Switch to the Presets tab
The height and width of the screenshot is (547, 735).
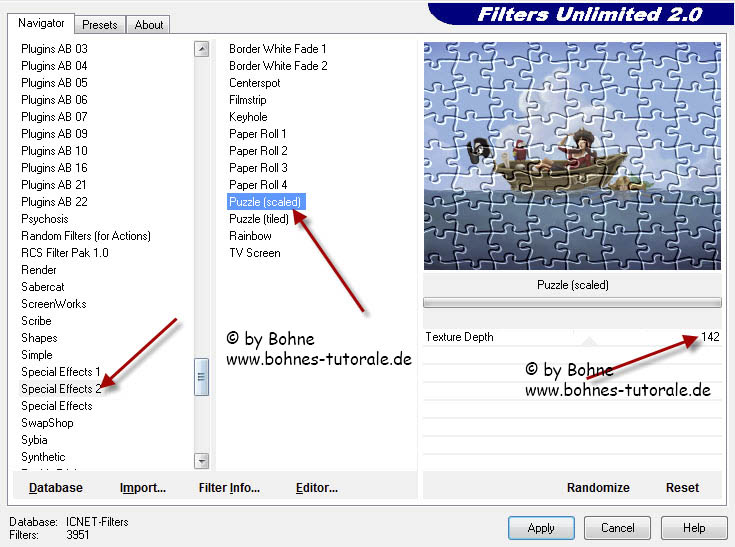coord(100,24)
